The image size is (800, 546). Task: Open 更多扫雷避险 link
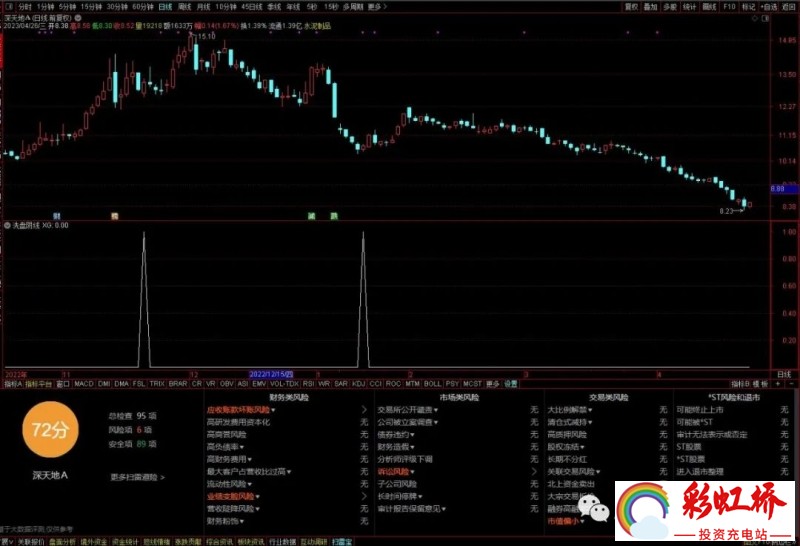pos(137,477)
